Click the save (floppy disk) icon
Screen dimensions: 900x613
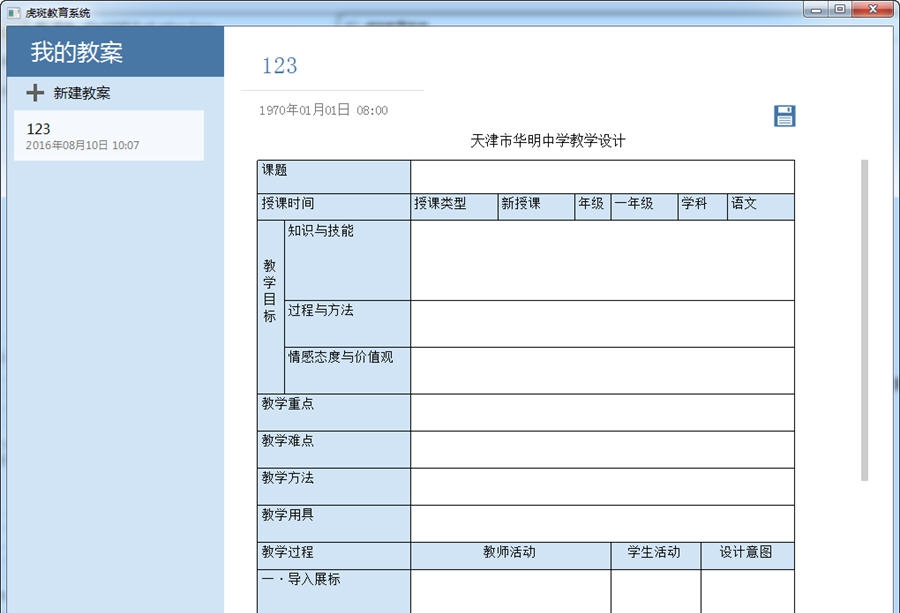point(784,116)
